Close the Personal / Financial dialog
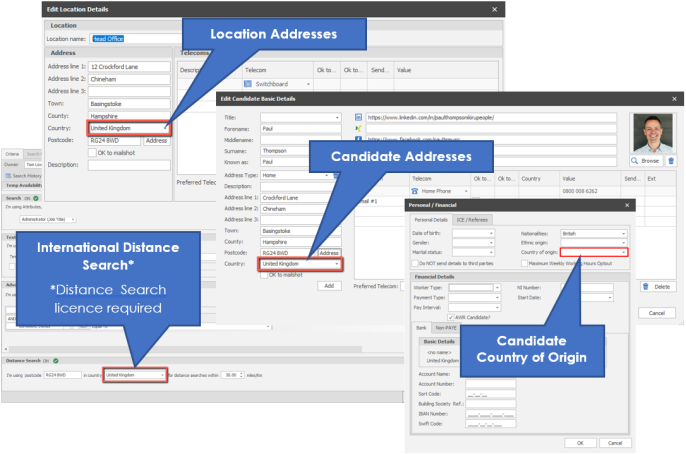The height and width of the screenshot is (454, 686). 626,204
